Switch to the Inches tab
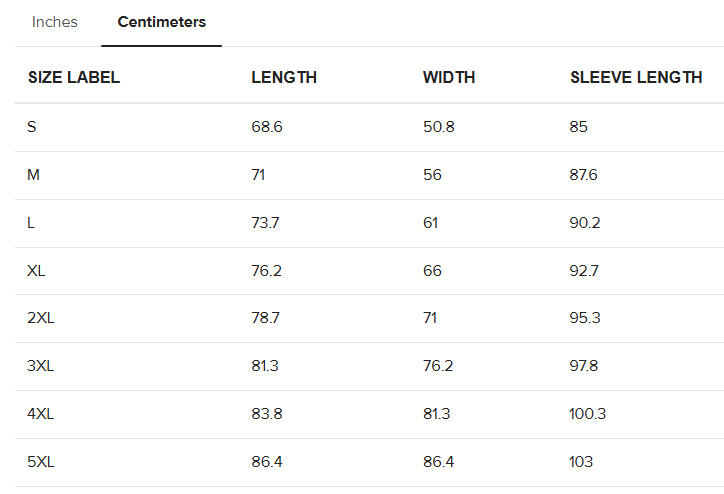This screenshot has width=724, height=494. (54, 22)
